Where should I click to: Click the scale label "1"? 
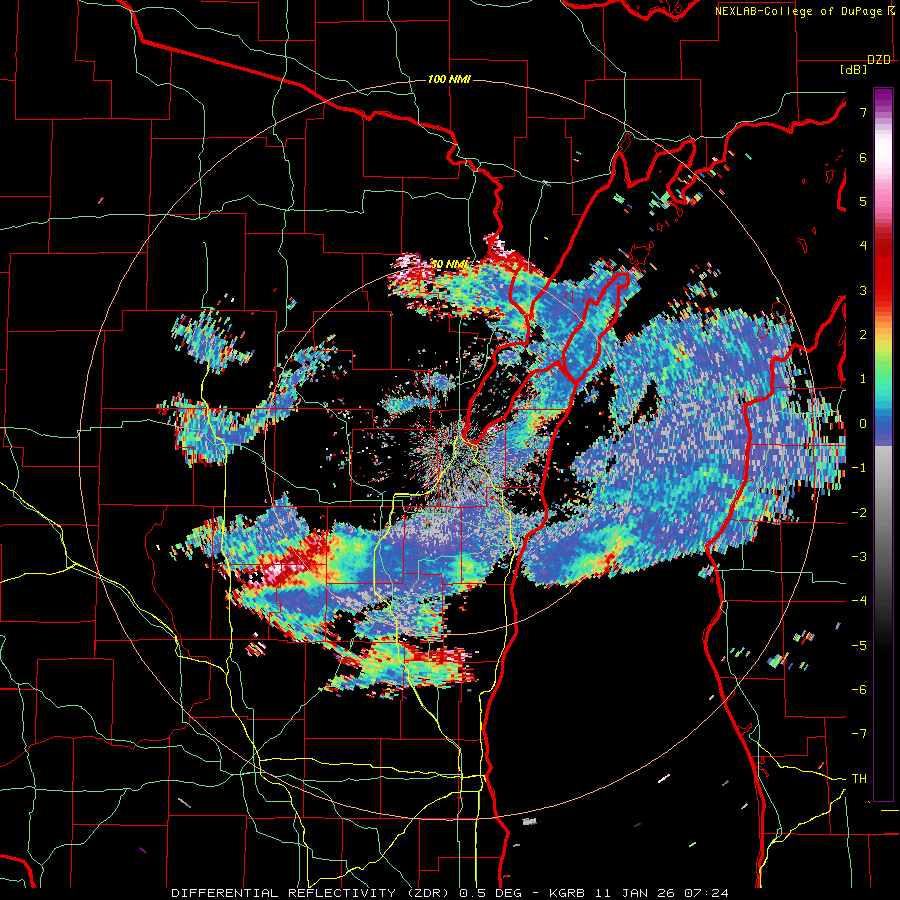(x=863, y=379)
